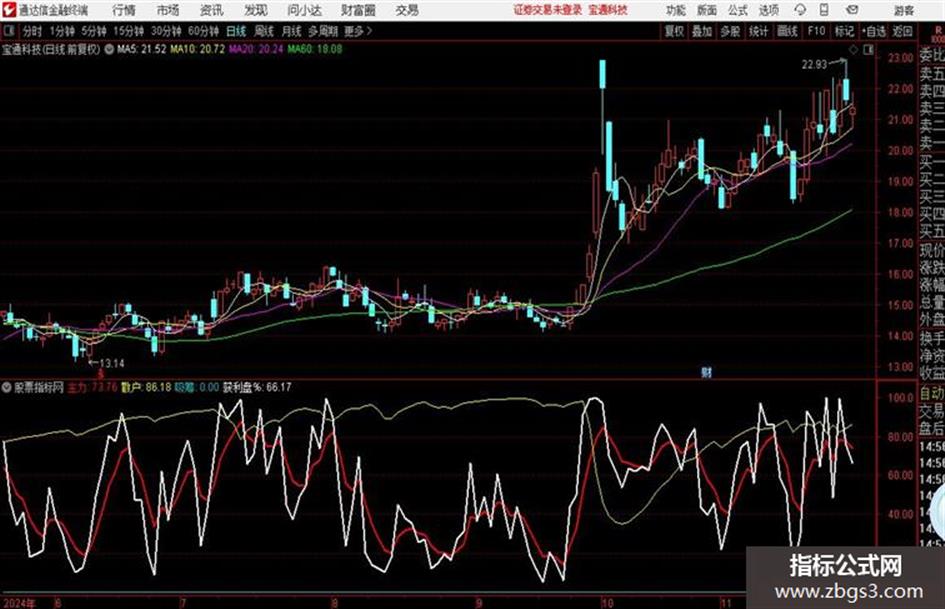Expand the round dropdown beside 股票指标网 indicator
This screenshot has height=609, width=945.
(7, 387)
